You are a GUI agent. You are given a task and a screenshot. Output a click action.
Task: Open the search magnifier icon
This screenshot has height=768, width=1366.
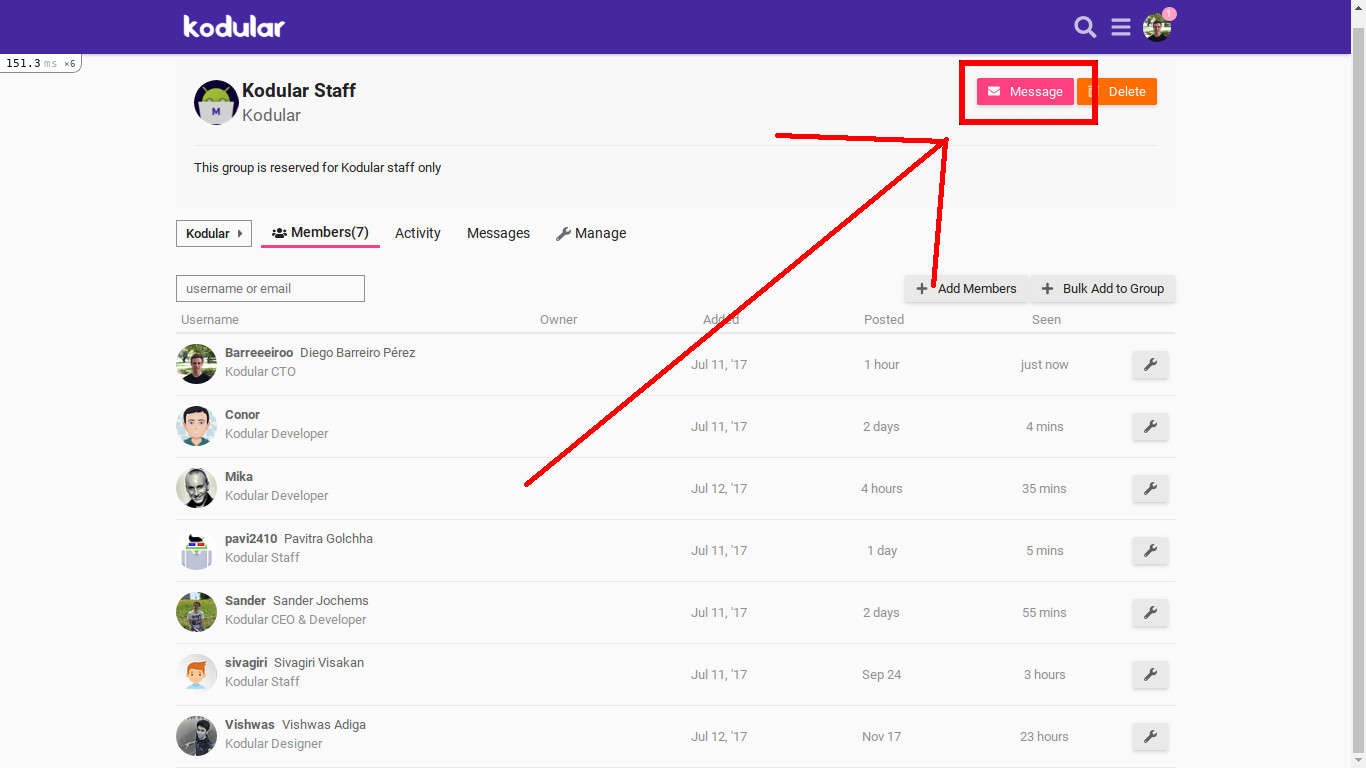[1085, 27]
